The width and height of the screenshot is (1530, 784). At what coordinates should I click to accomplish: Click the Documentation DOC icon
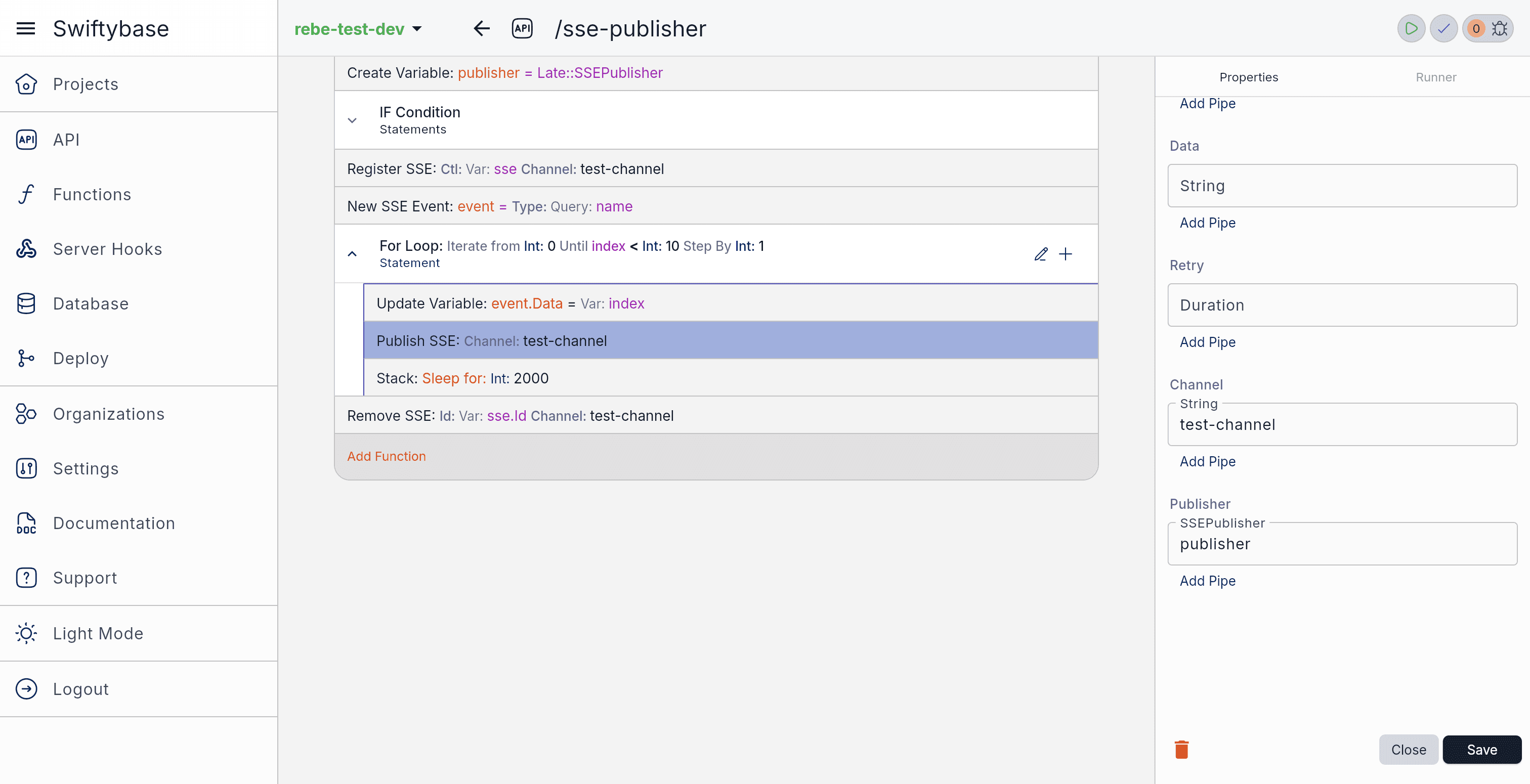[x=26, y=524]
